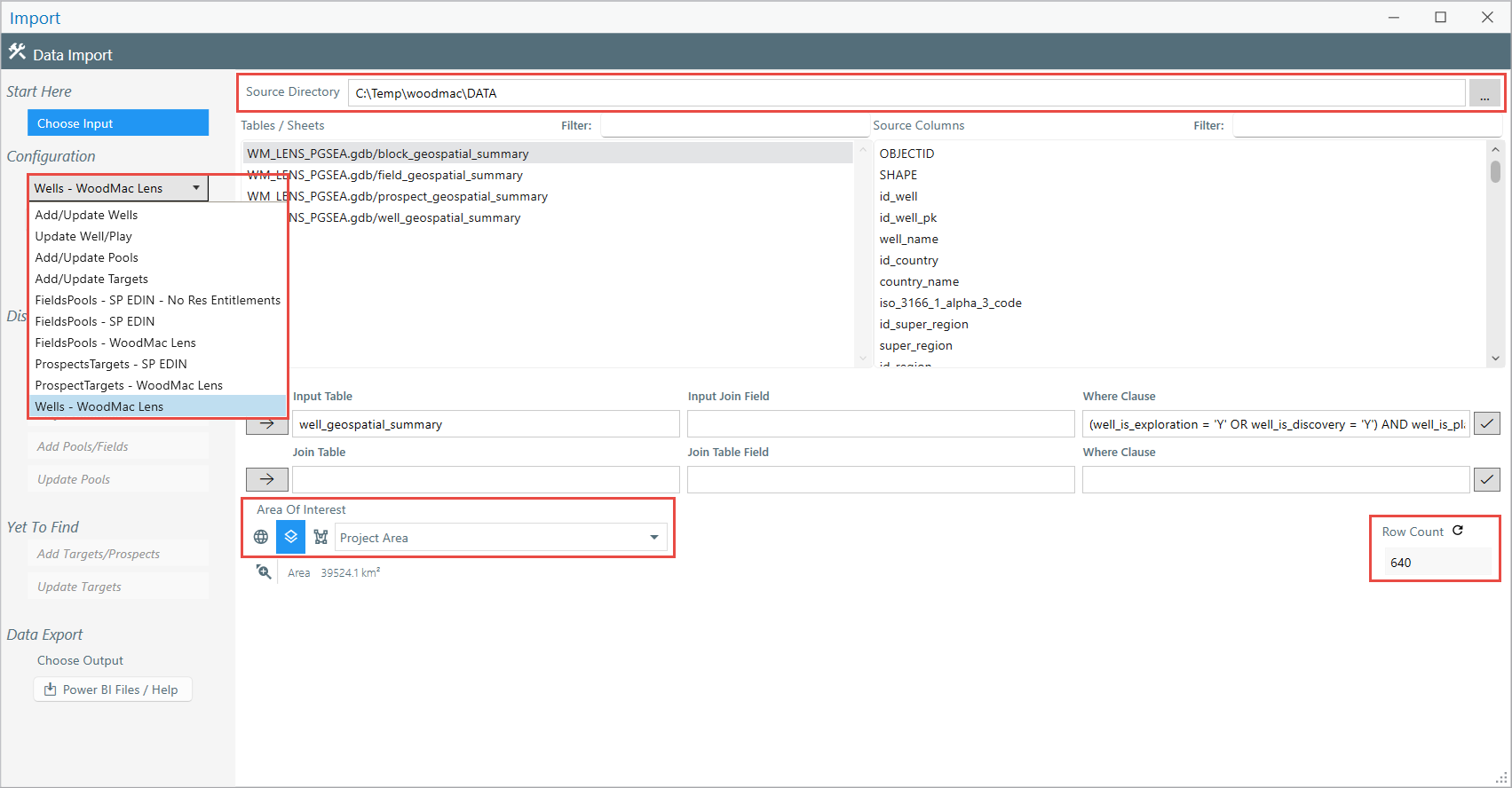Select the globe area of interest option
Image resolution: width=1512 pixels, height=788 pixels.
pos(261,537)
